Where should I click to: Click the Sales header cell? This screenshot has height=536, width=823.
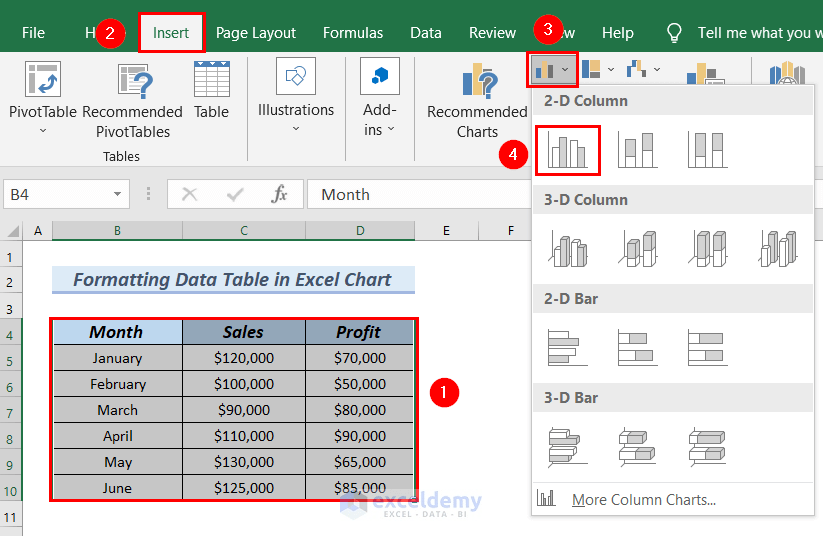(244, 332)
